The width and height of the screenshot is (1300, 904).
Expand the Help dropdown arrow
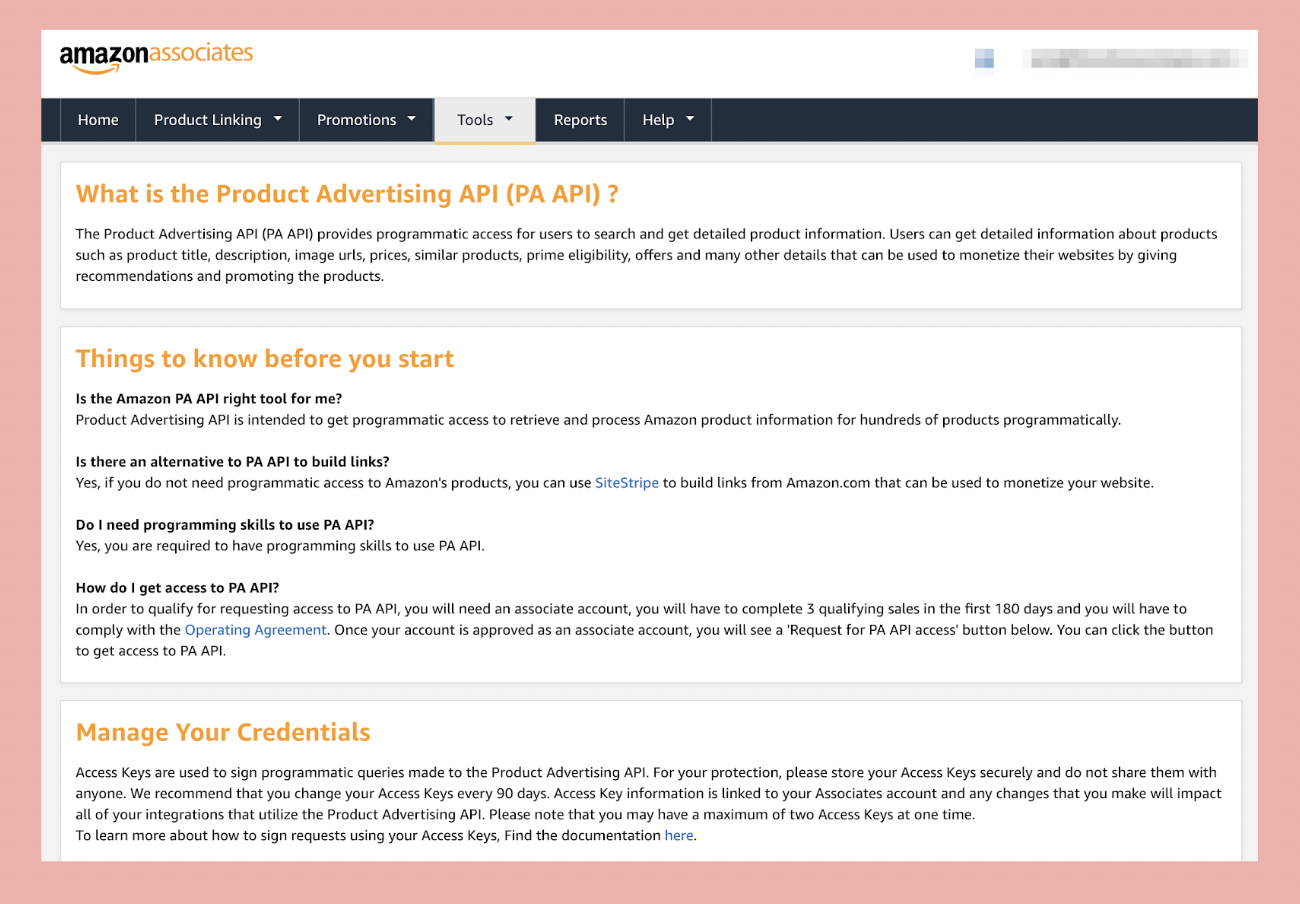tap(689, 119)
